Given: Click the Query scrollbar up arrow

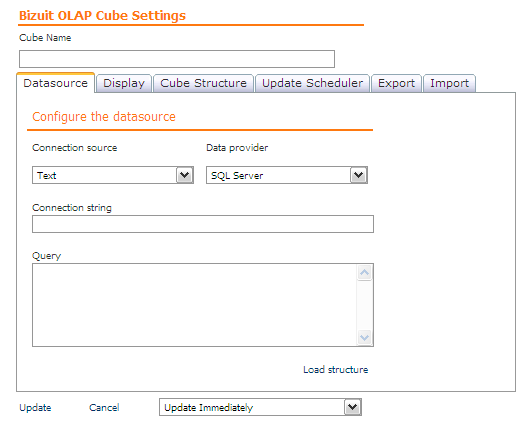Looking at the screenshot, I should pos(364,272).
